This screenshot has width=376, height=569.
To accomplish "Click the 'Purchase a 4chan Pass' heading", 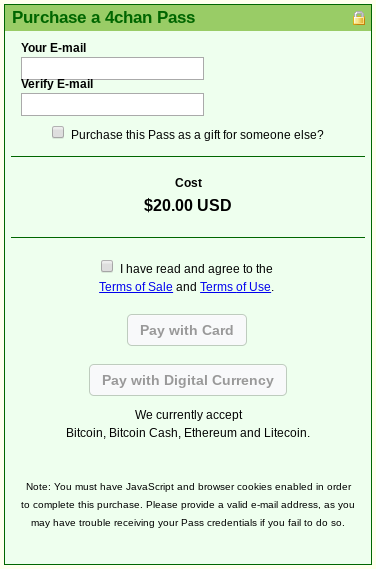I will click(x=104, y=17).
